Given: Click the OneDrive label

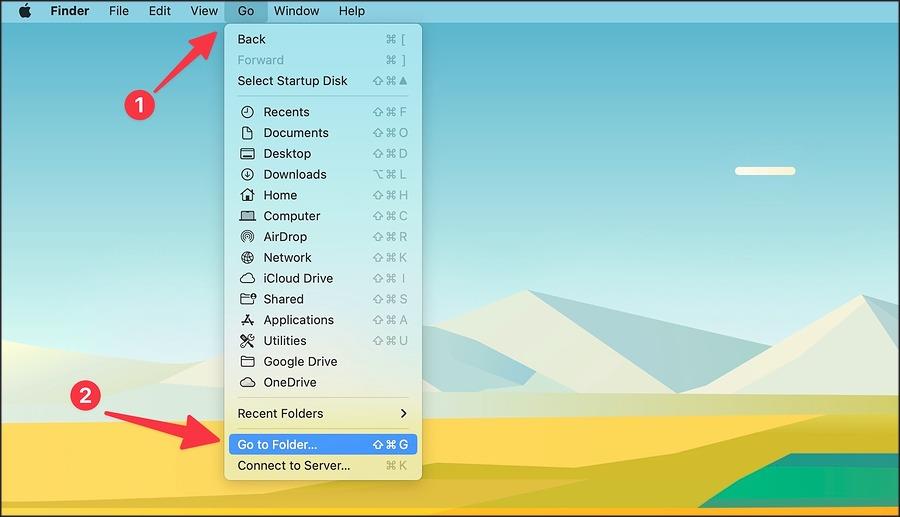Looking at the screenshot, I should [x=290, y=382].
